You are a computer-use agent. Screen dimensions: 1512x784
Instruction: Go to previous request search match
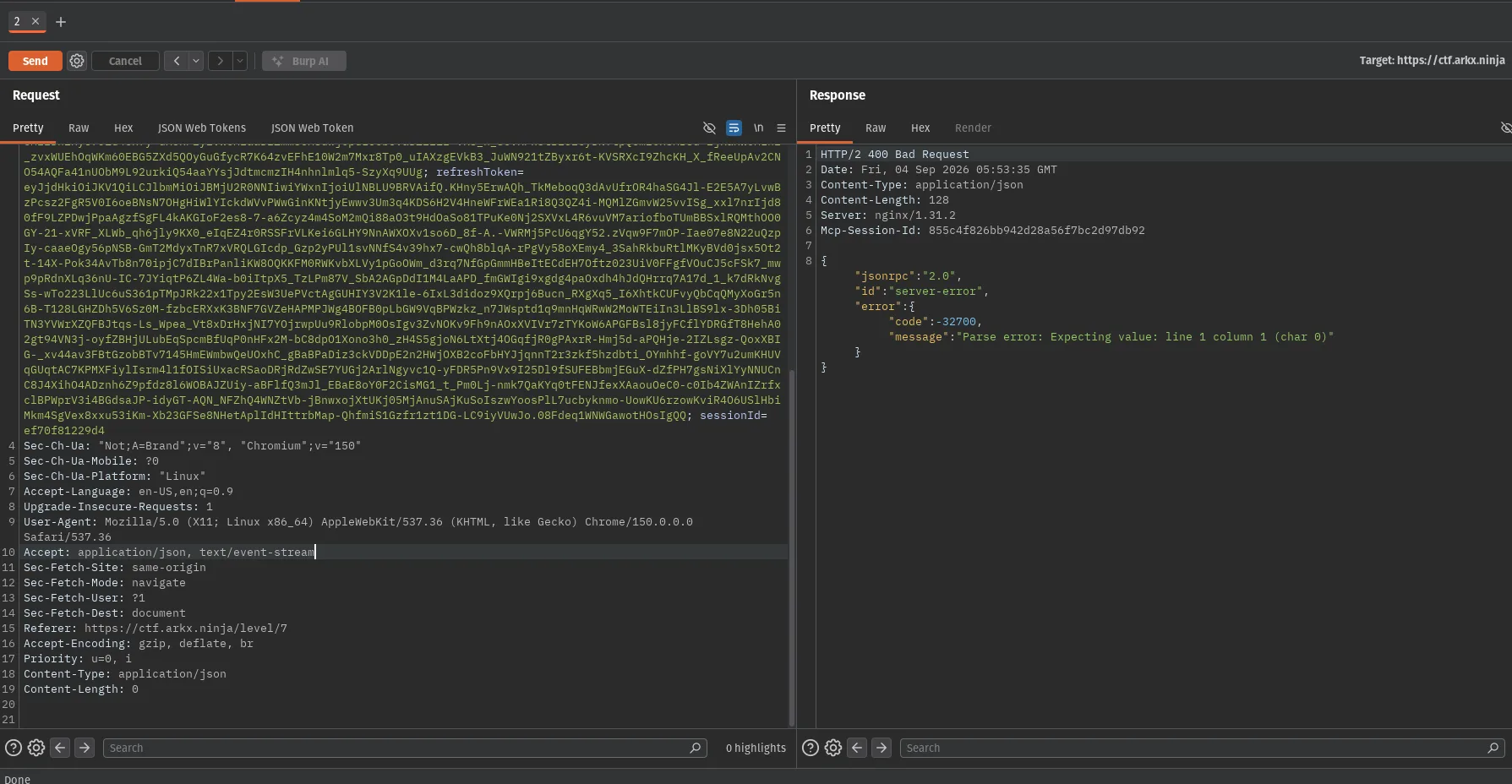(60, 748)
